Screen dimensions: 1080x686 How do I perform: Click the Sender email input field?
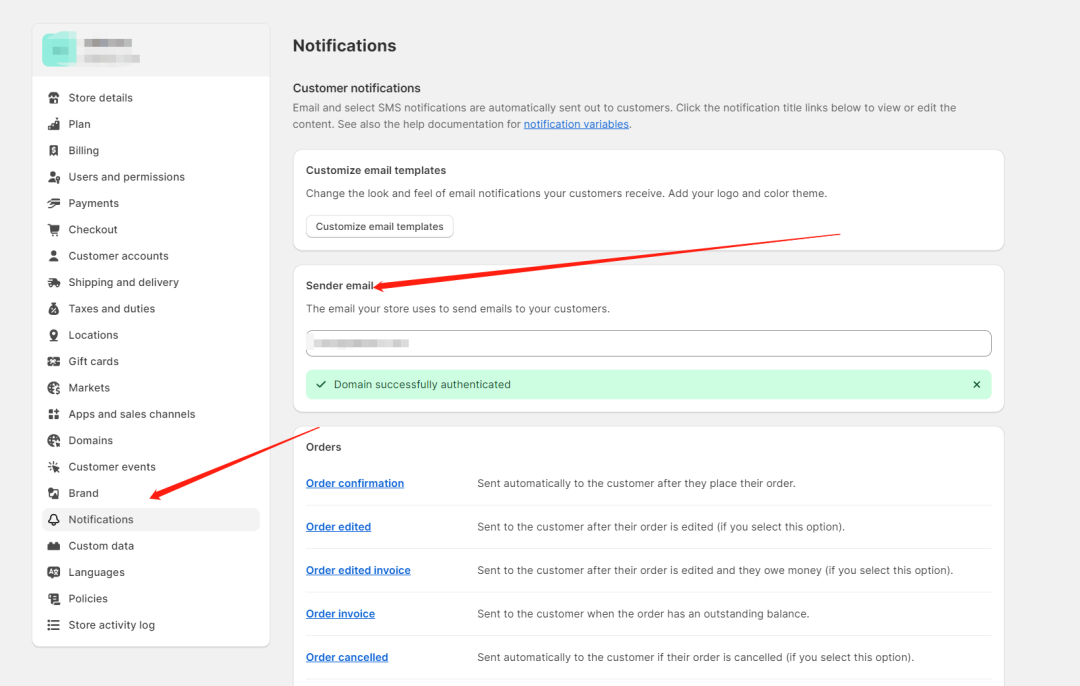pyautogui.click(x=648, y=344)
